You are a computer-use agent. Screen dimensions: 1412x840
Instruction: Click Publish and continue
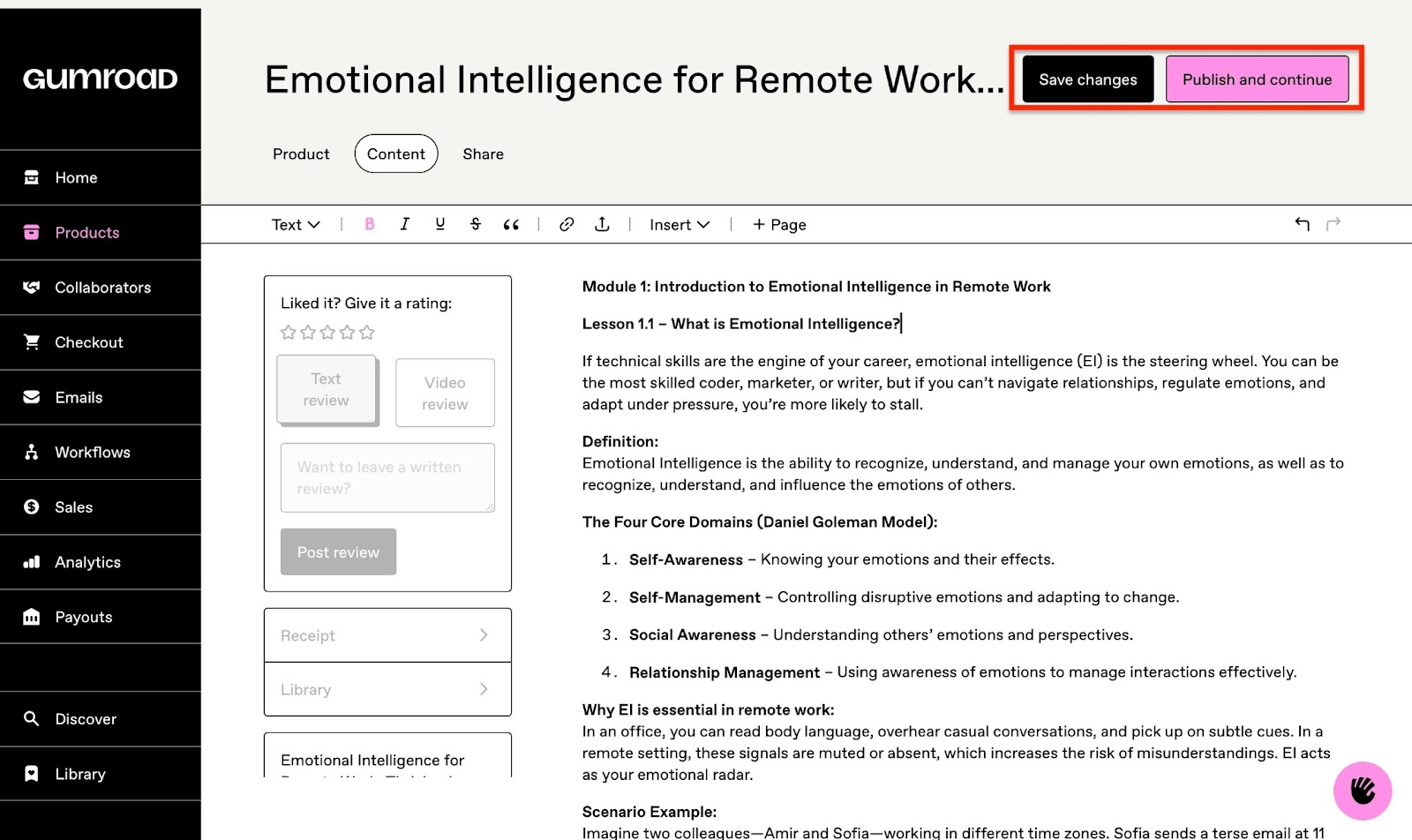click(1258, 79)
